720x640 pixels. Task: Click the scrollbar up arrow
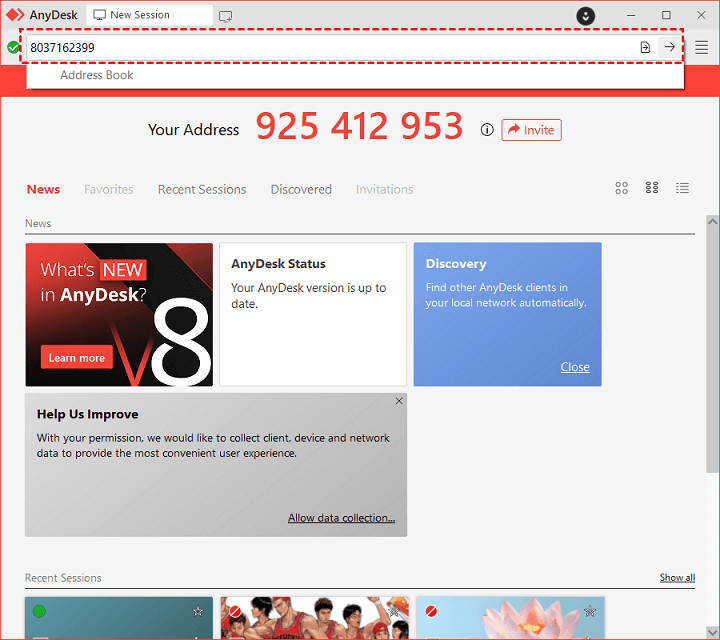tap(712, 221)
